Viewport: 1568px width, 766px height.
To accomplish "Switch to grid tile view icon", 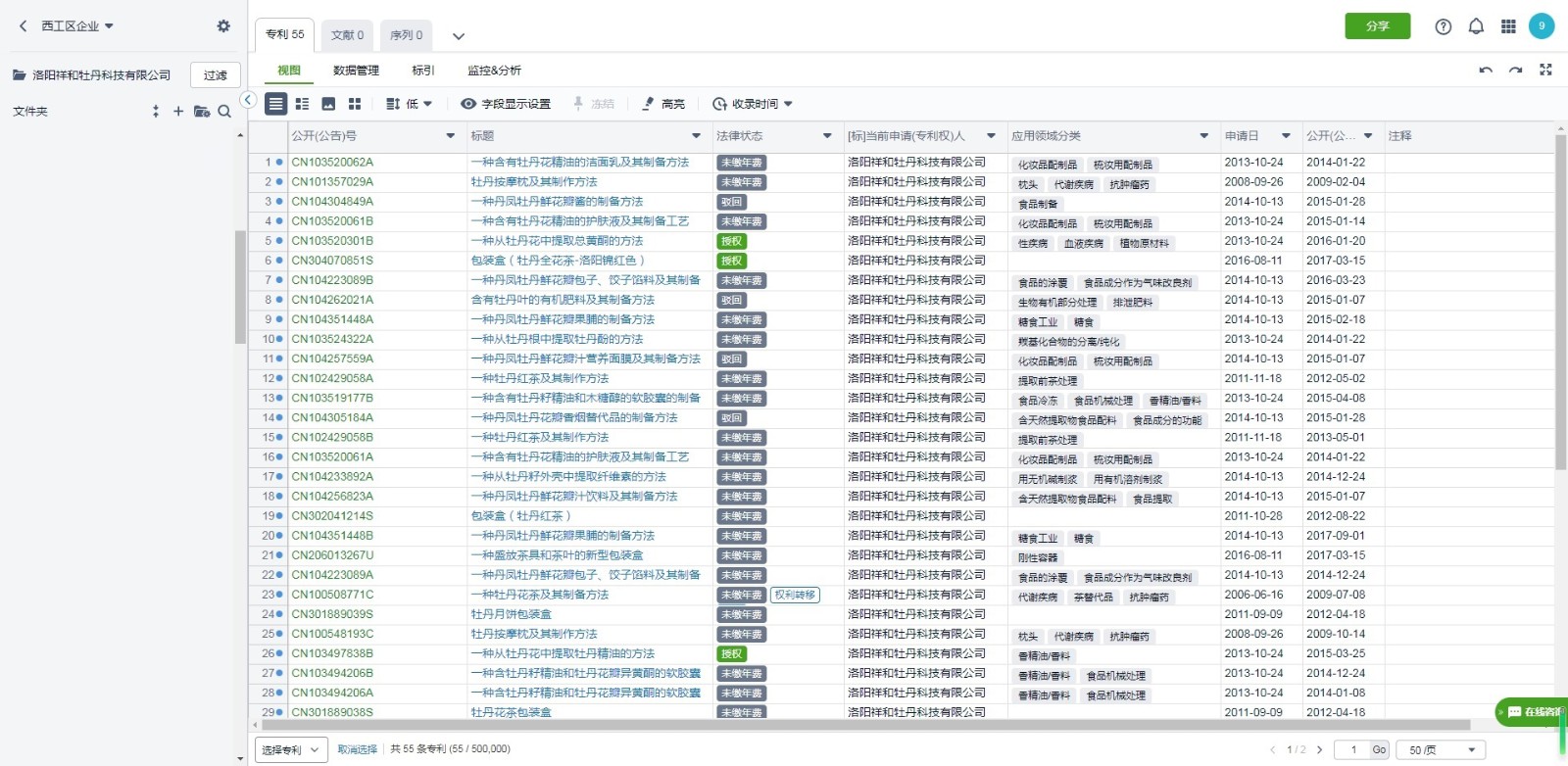I will coord(355,103).
